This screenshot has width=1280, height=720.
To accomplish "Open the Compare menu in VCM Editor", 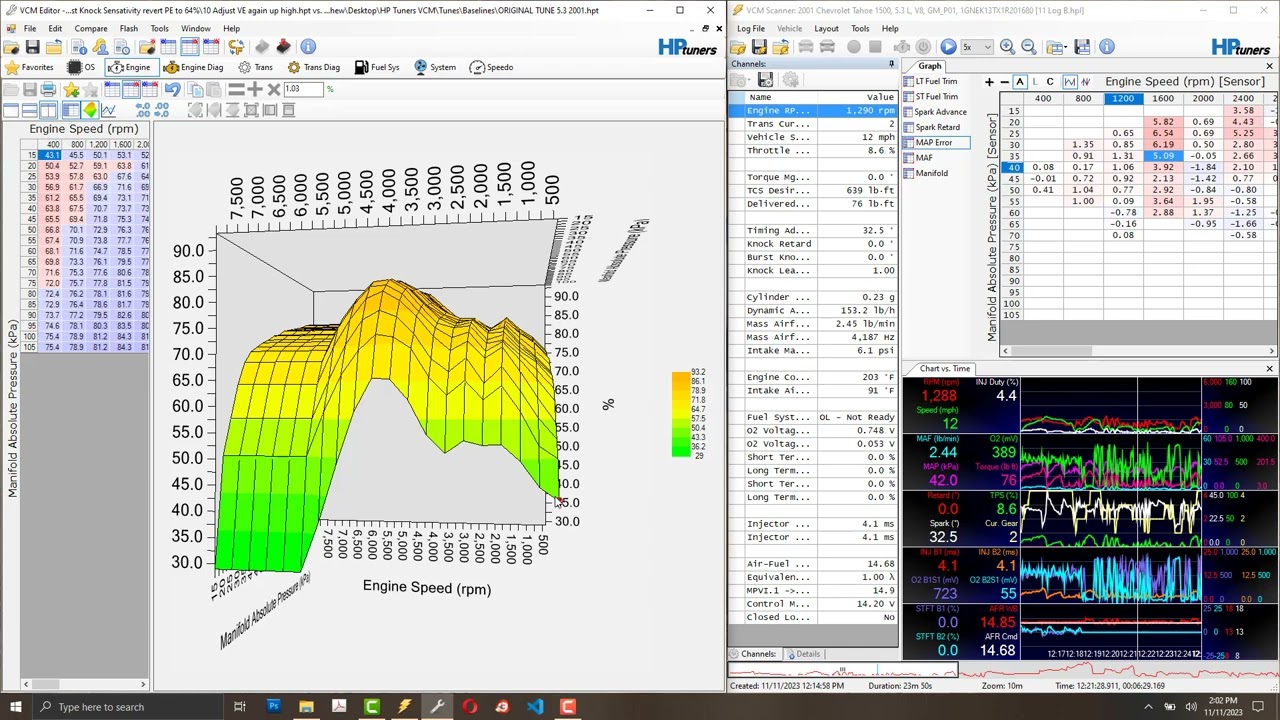I will (x=90, y=28).
